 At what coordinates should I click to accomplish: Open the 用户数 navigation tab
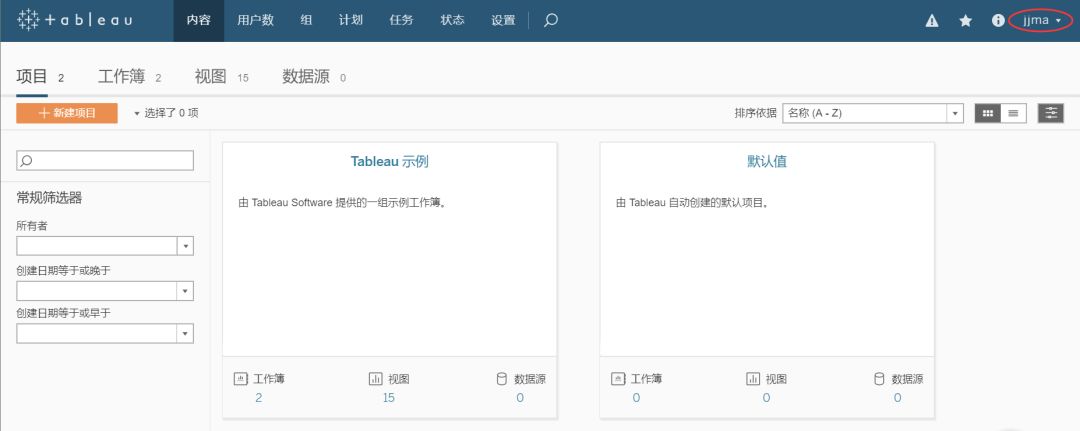click(256, 21)
